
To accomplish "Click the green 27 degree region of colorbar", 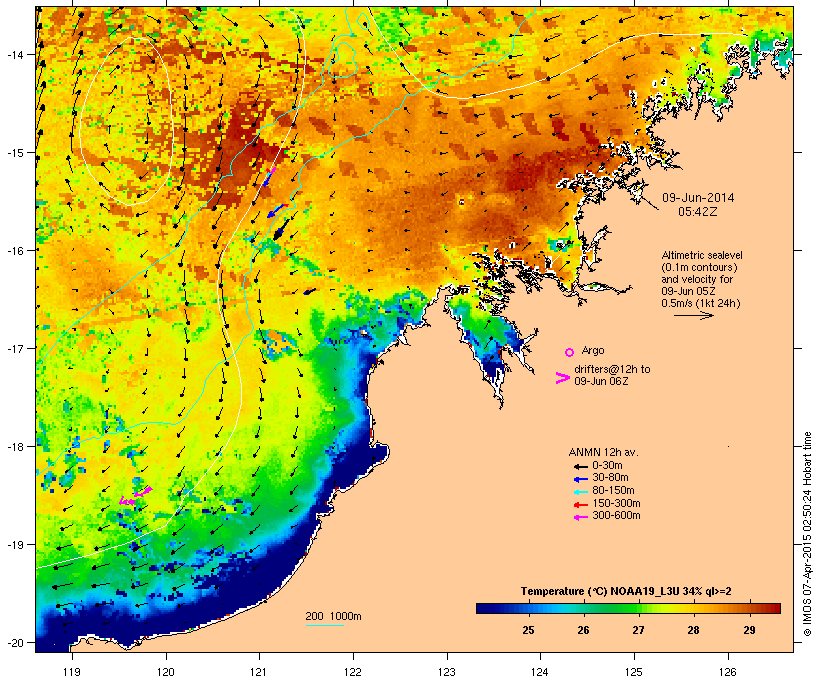I will [x=638, y=608].
